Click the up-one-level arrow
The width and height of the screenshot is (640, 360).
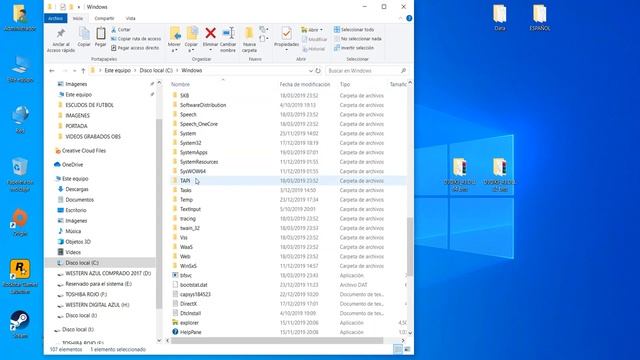coord(83,71)
